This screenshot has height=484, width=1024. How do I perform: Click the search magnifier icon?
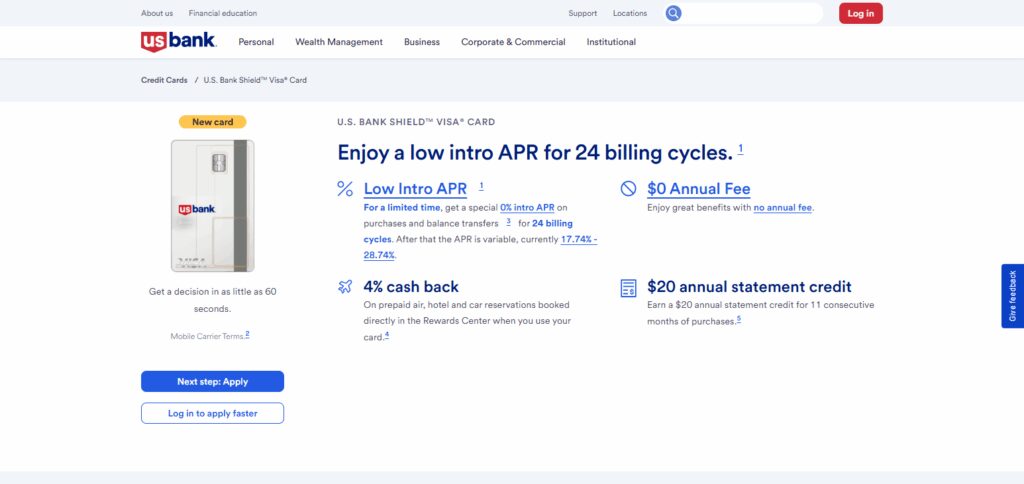point(673,13)
